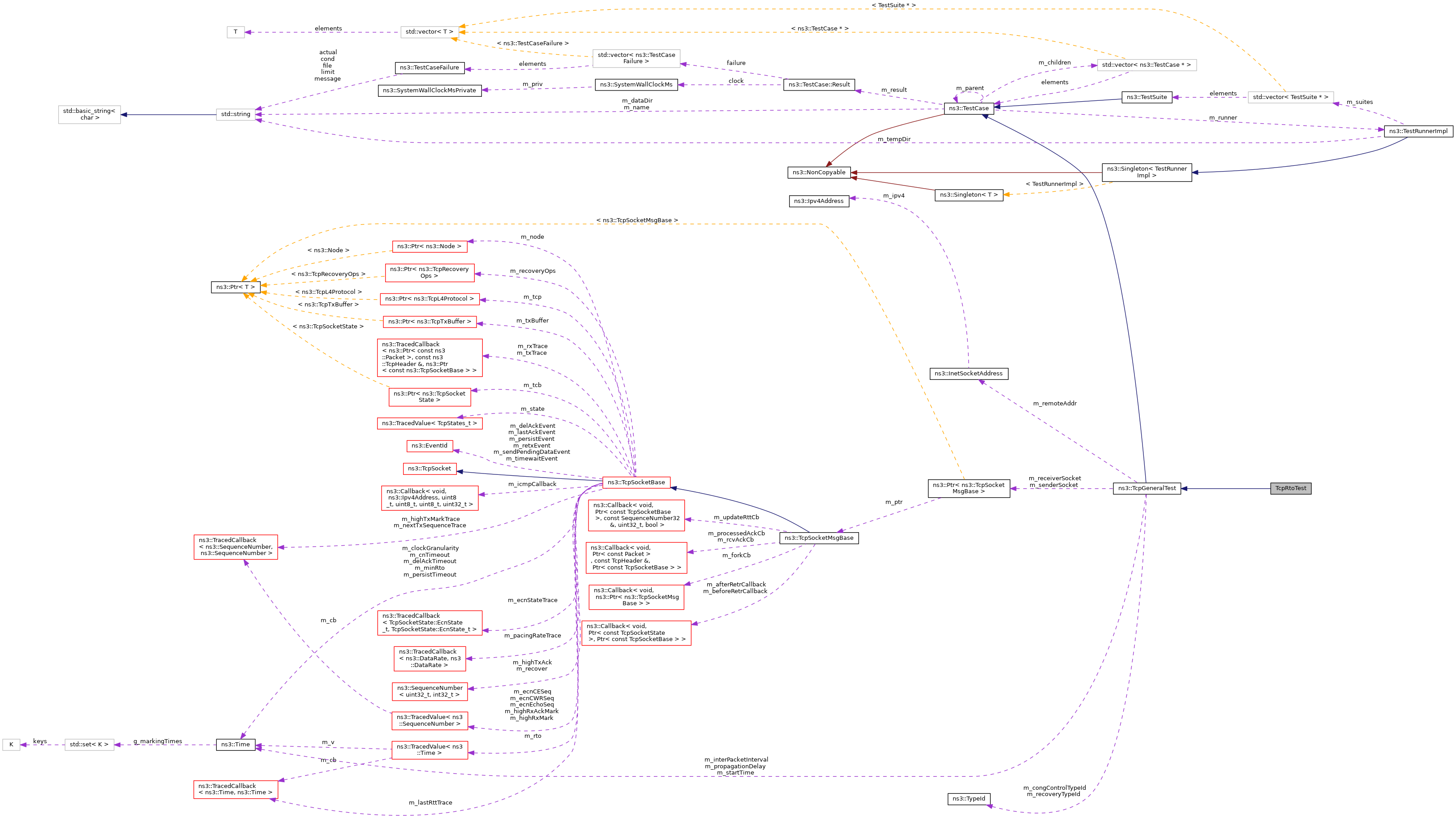Open the ns3::TestCase class node
The image size is (1456, 818).
(x=968, y=108)
